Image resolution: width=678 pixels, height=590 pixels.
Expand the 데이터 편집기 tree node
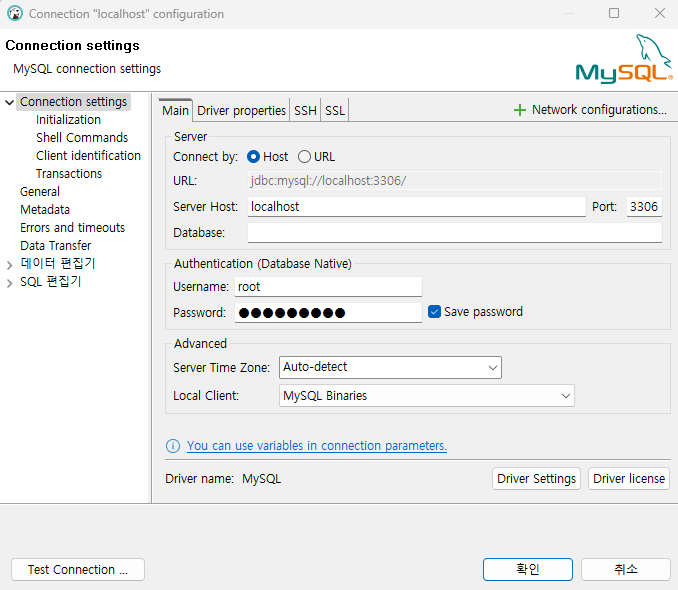tap(10, 265)
